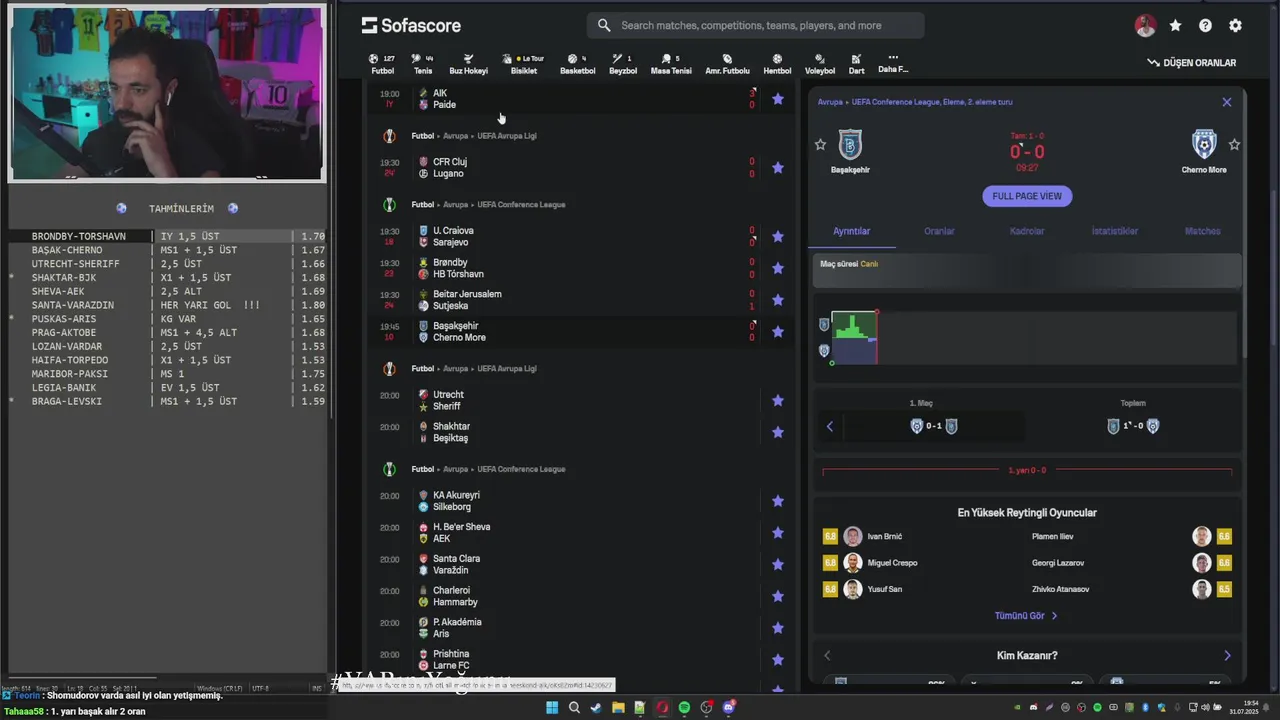Open the Düşen Oranlar link
1280x720 pixels.
(1192, 63)
